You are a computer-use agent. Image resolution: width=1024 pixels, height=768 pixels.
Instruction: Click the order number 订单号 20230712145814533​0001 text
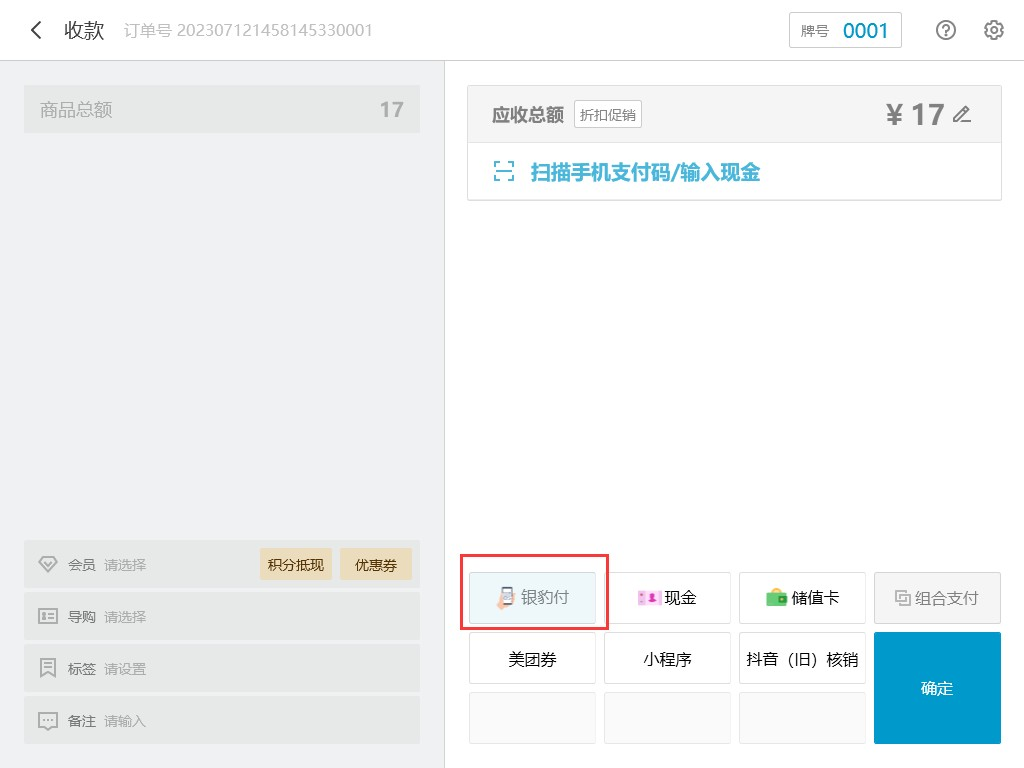[248, 30]
